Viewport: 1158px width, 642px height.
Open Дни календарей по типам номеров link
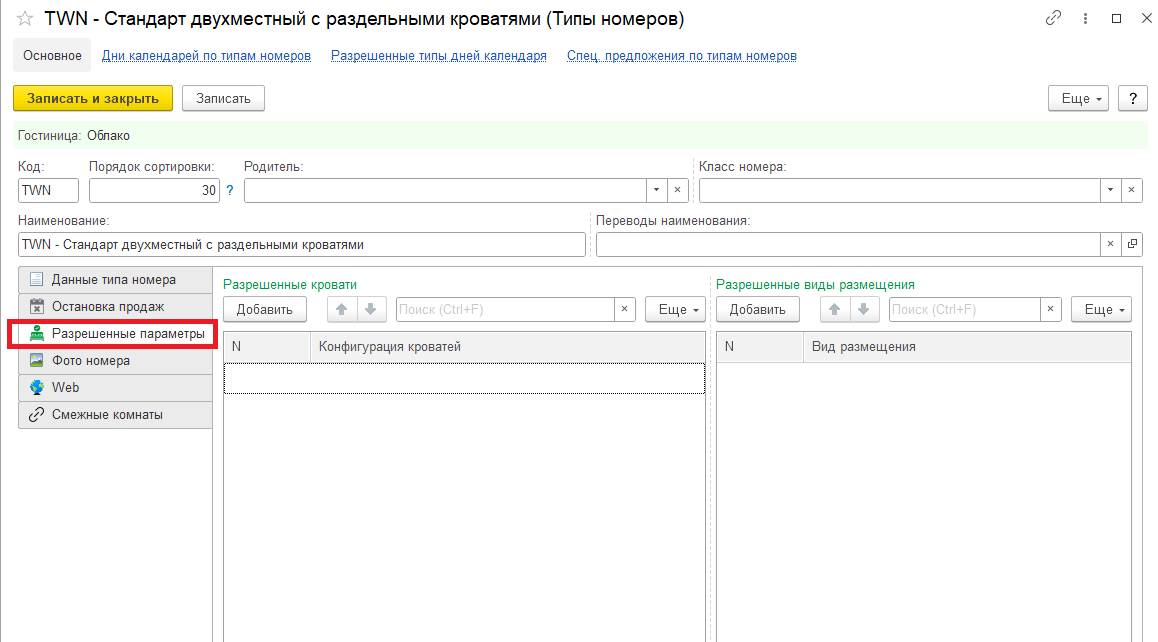tap(206, 56)
